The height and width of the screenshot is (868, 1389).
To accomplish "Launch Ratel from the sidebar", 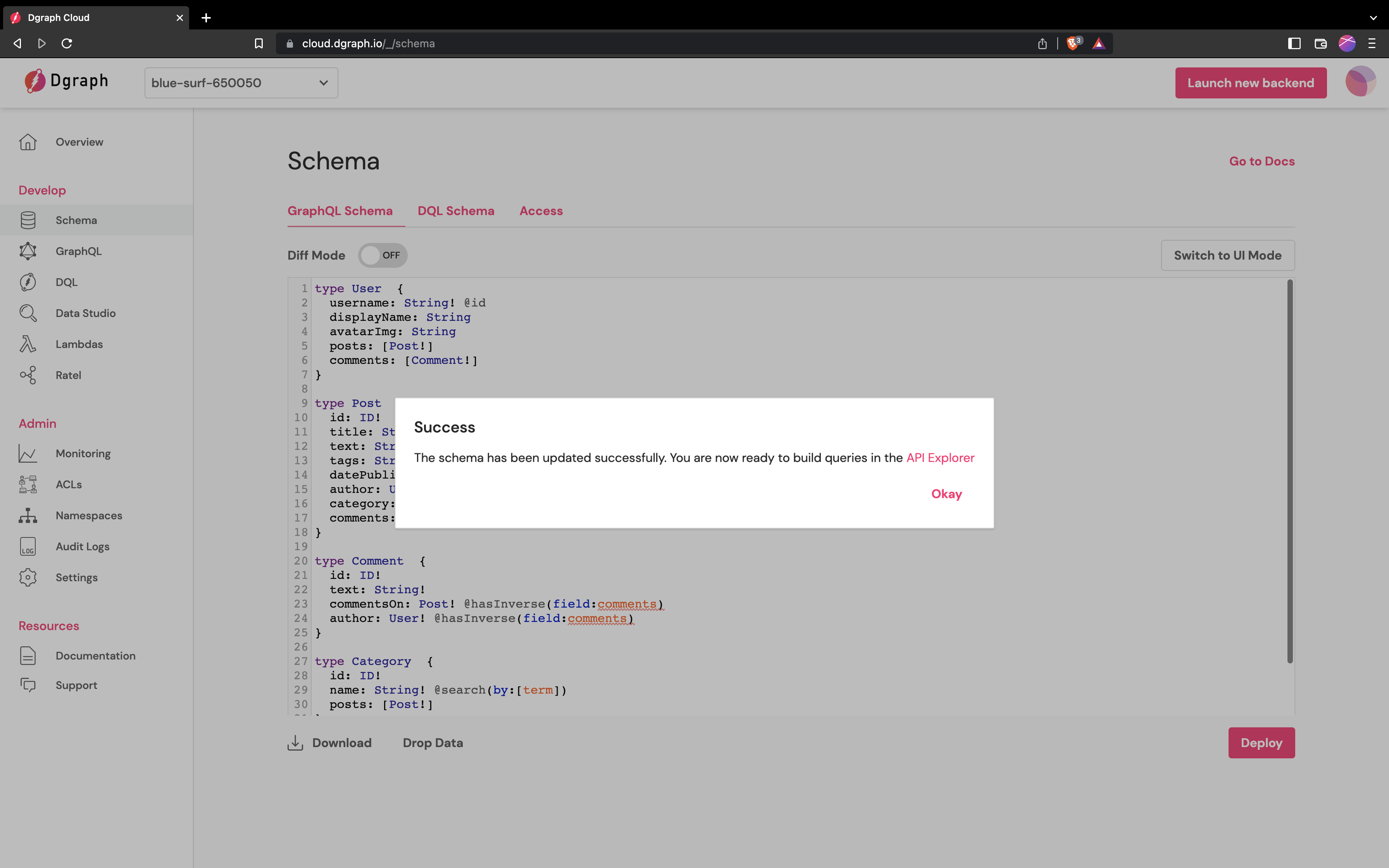I will point(68,375).
